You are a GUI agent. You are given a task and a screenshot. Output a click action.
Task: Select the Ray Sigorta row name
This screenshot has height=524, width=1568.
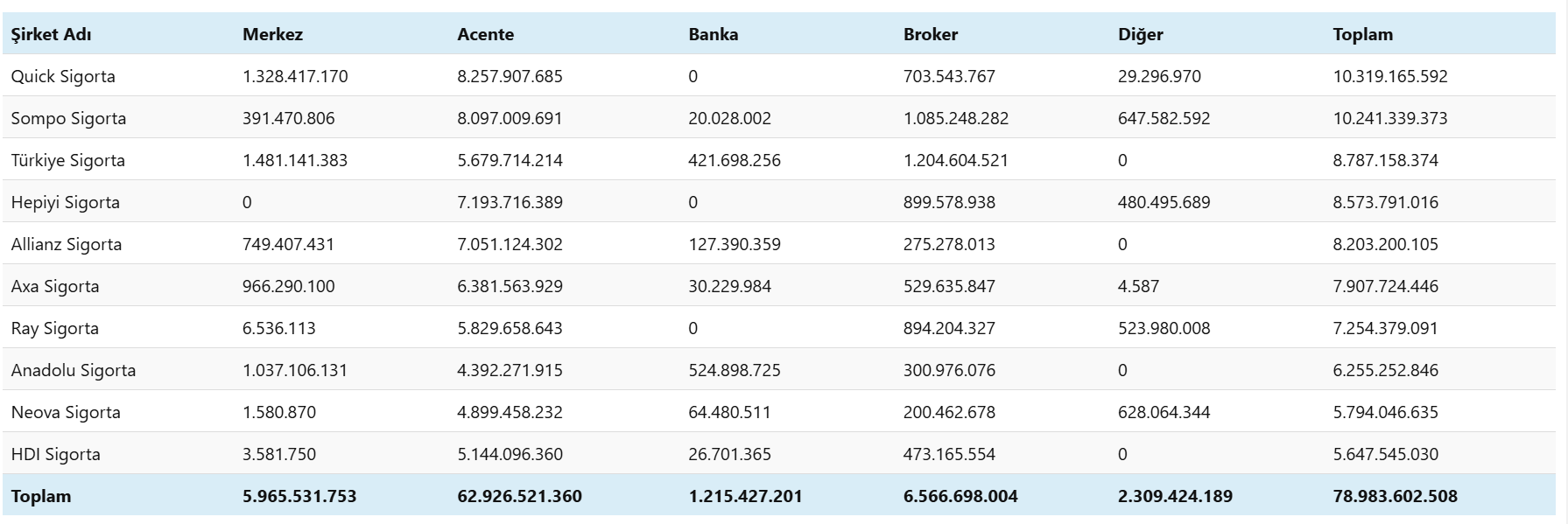pyautogui.click(x=54, y=328)
